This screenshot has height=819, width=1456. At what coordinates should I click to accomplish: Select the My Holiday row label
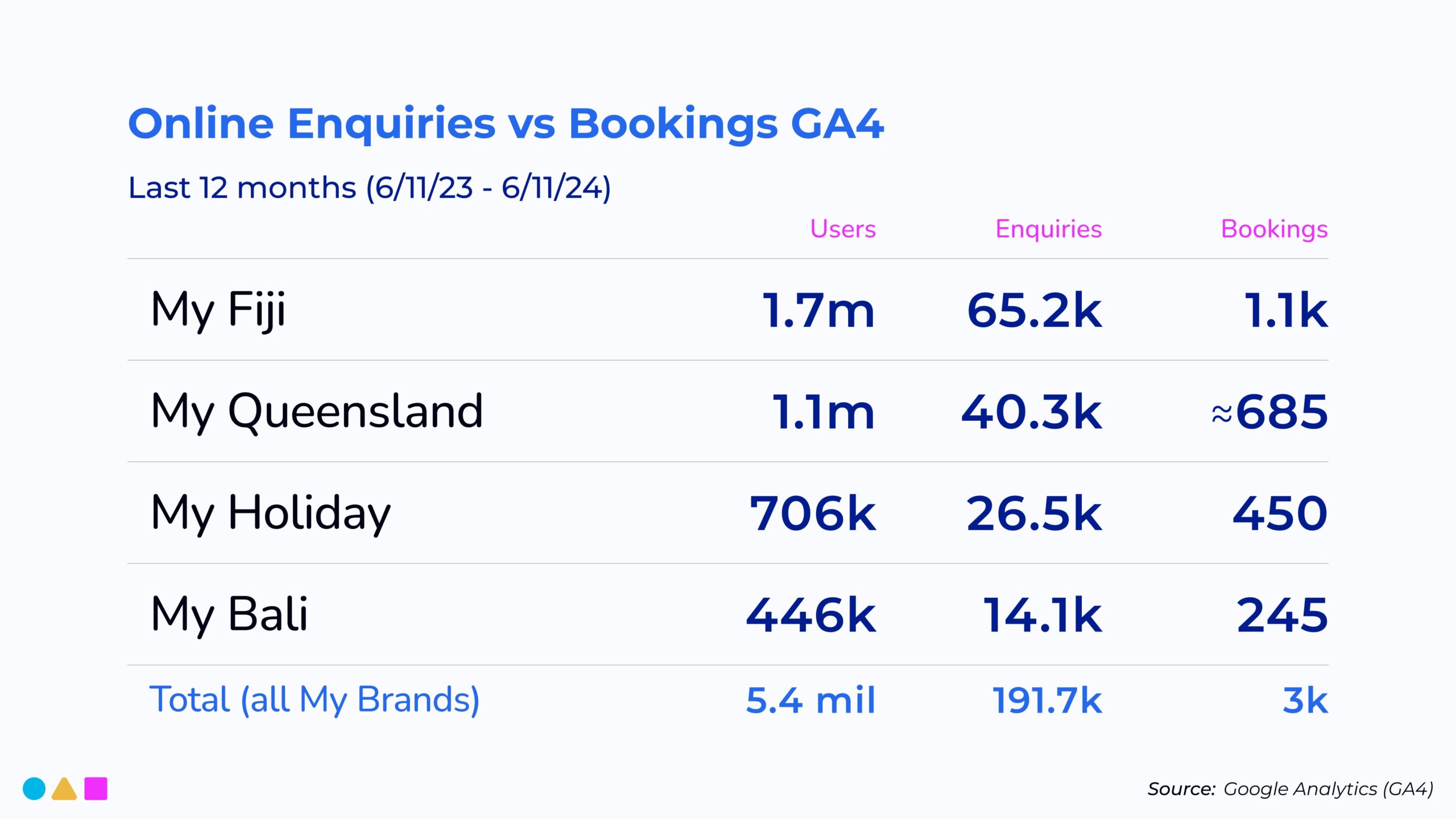[x=271, y=513]
